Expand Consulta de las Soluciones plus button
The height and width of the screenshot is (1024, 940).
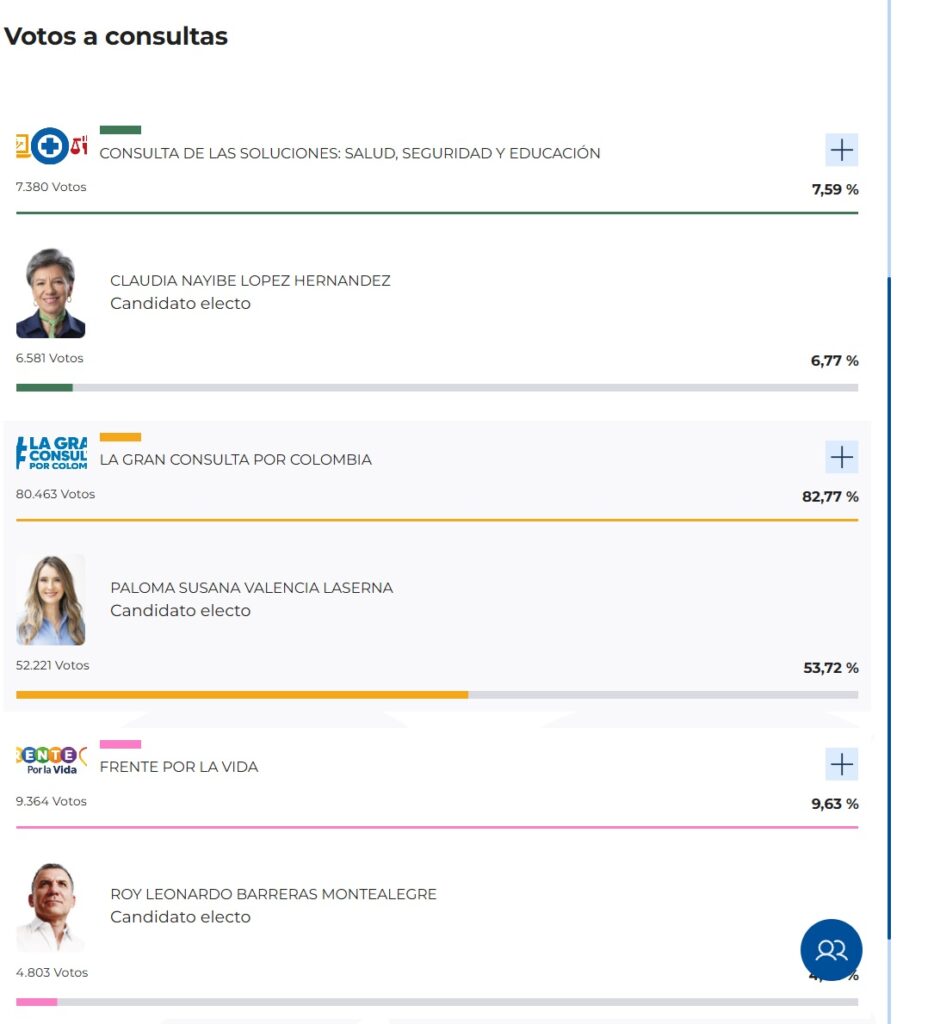pyautogui.click(x=842, y=150)
